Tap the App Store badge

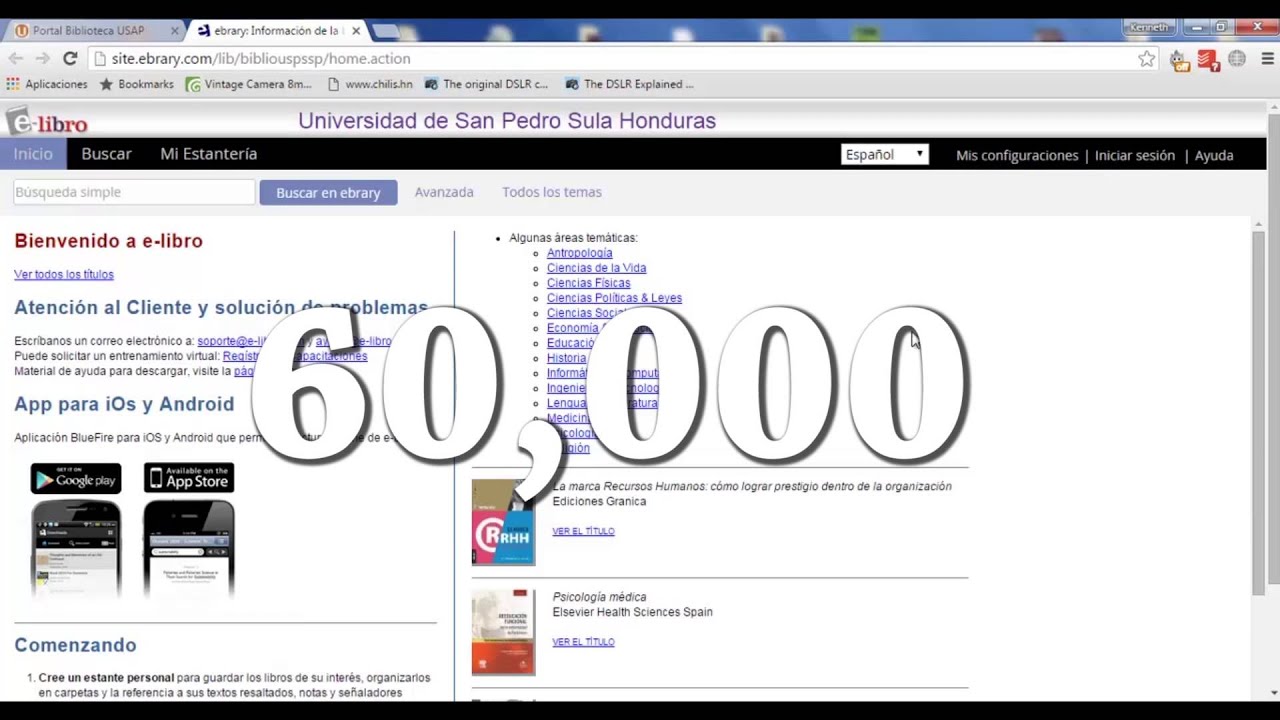[x=189, y=478]
